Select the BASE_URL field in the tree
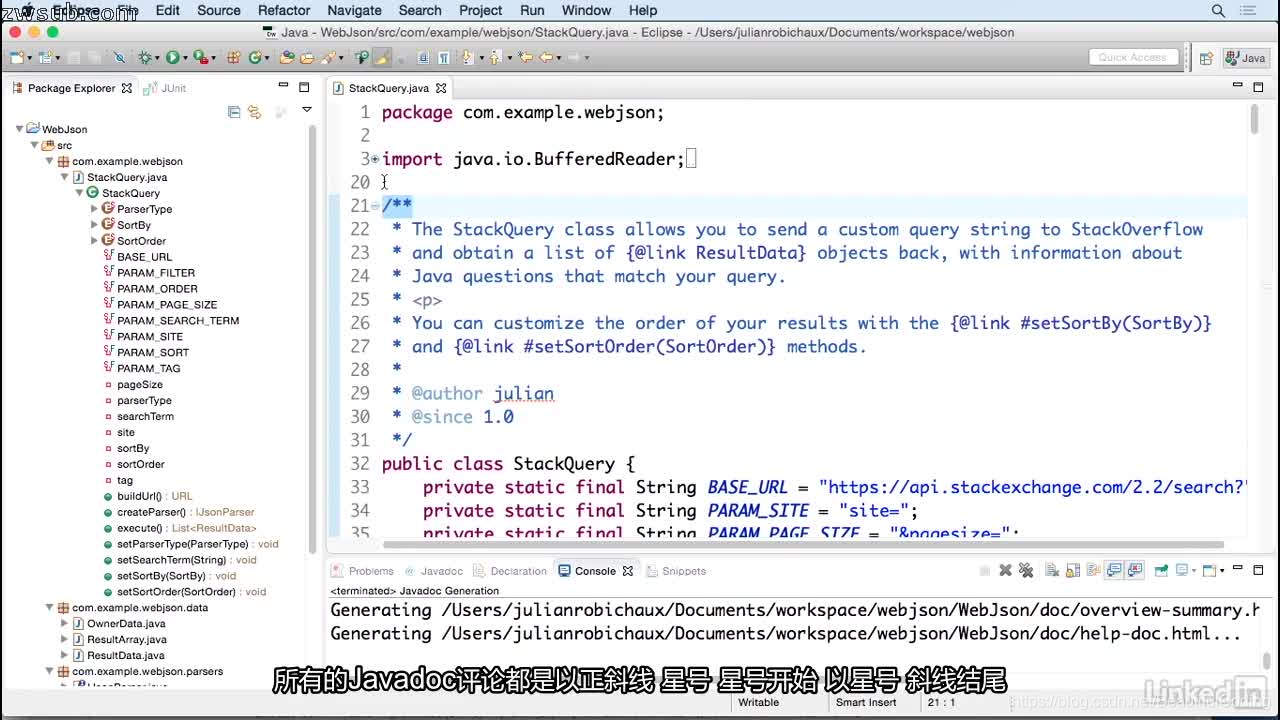The width and height of the screenshot is (1280, 720). [x=144, y=257]
